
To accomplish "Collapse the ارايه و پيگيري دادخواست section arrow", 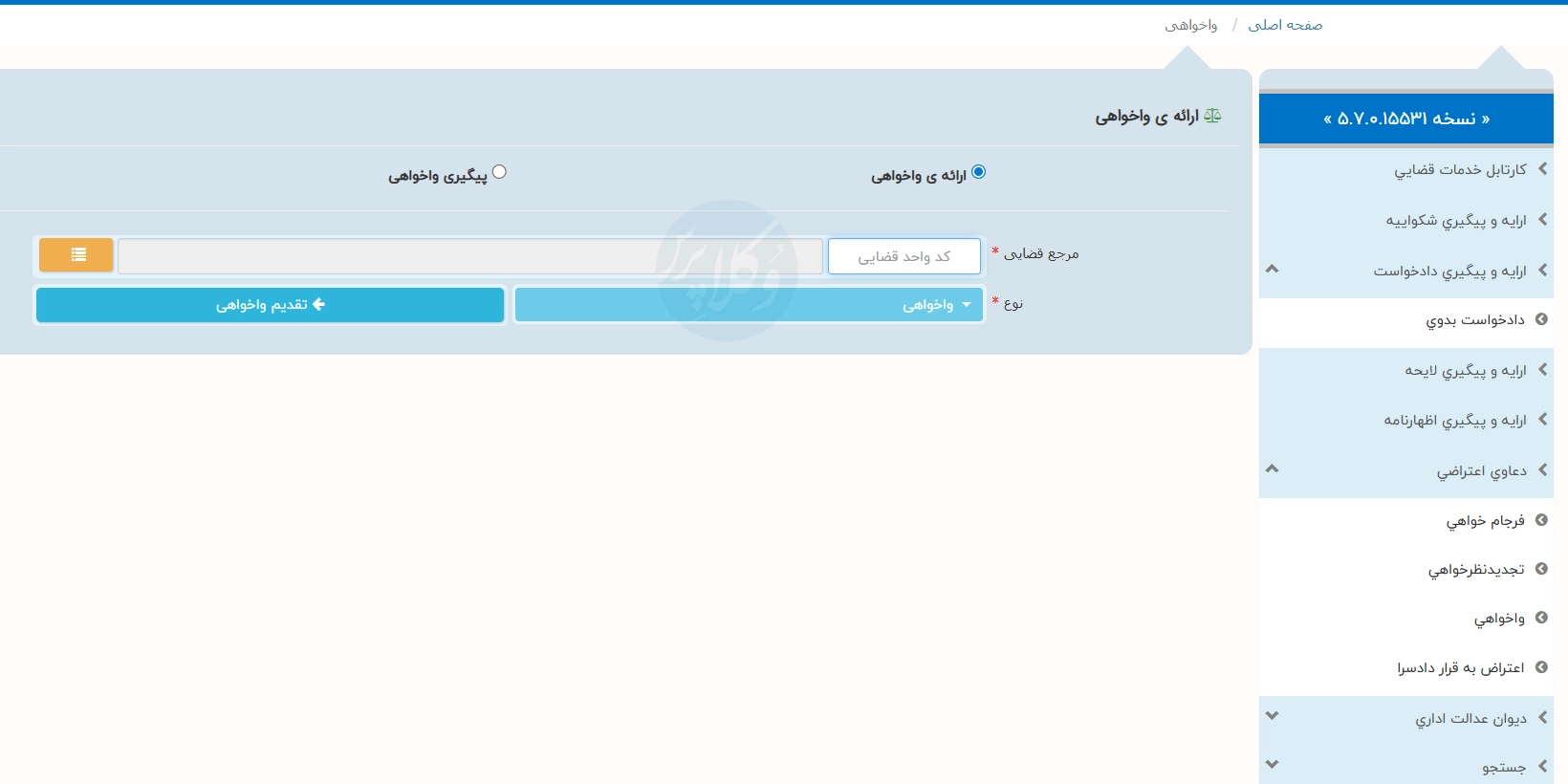I will [x=1272, y=269].
